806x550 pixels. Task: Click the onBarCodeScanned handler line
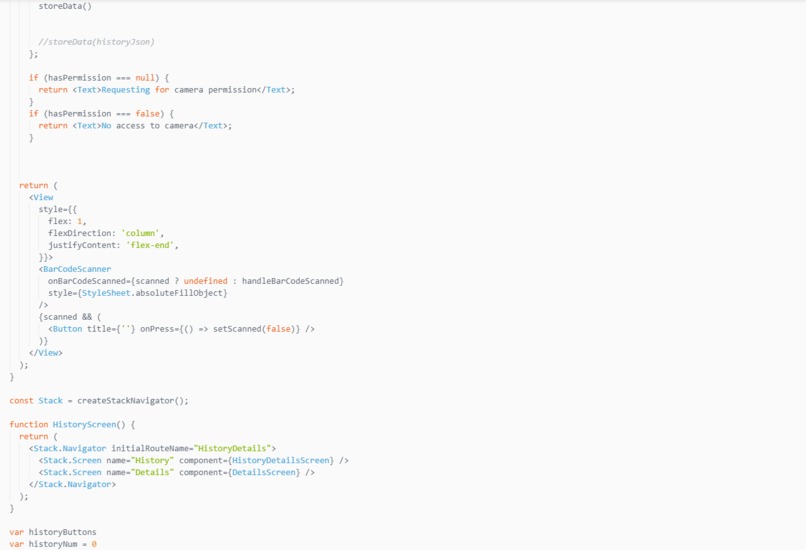[x=196, y=281]
